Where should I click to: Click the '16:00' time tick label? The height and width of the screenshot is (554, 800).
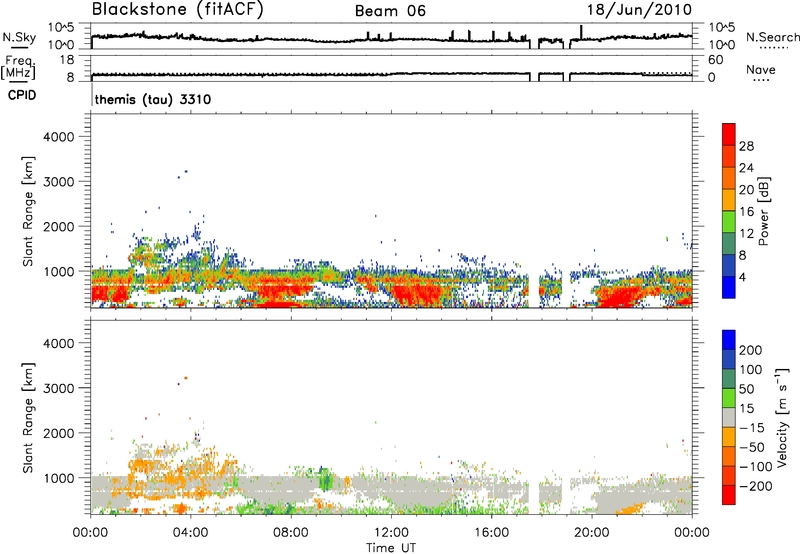click(x=491, y=533)
